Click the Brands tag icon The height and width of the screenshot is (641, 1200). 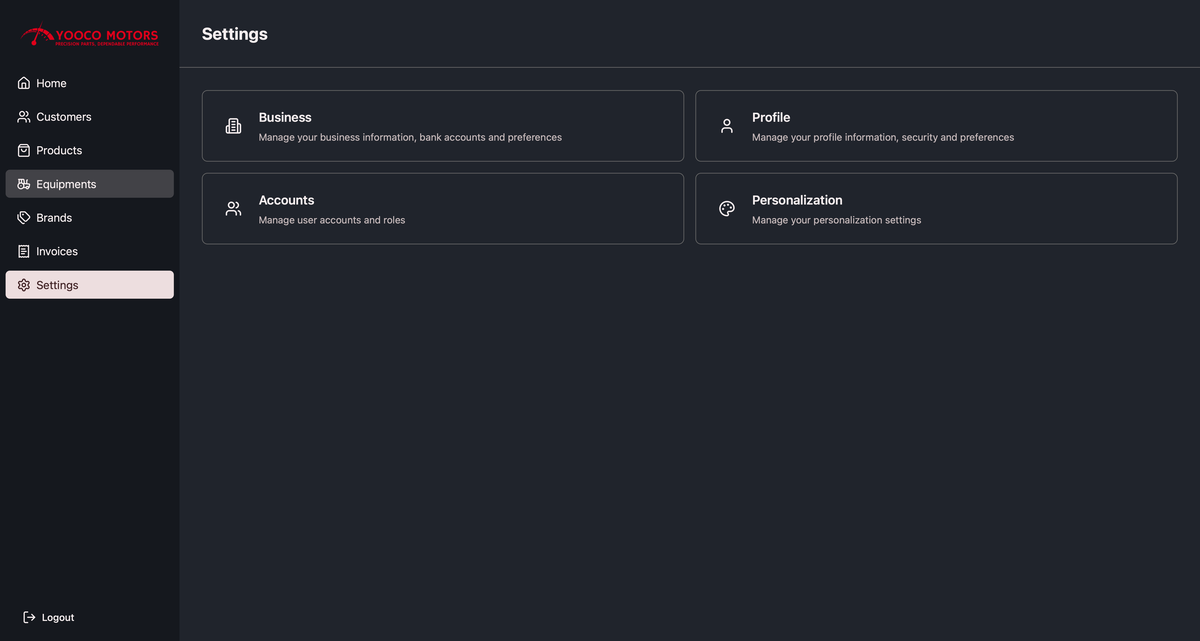[24, 218]
